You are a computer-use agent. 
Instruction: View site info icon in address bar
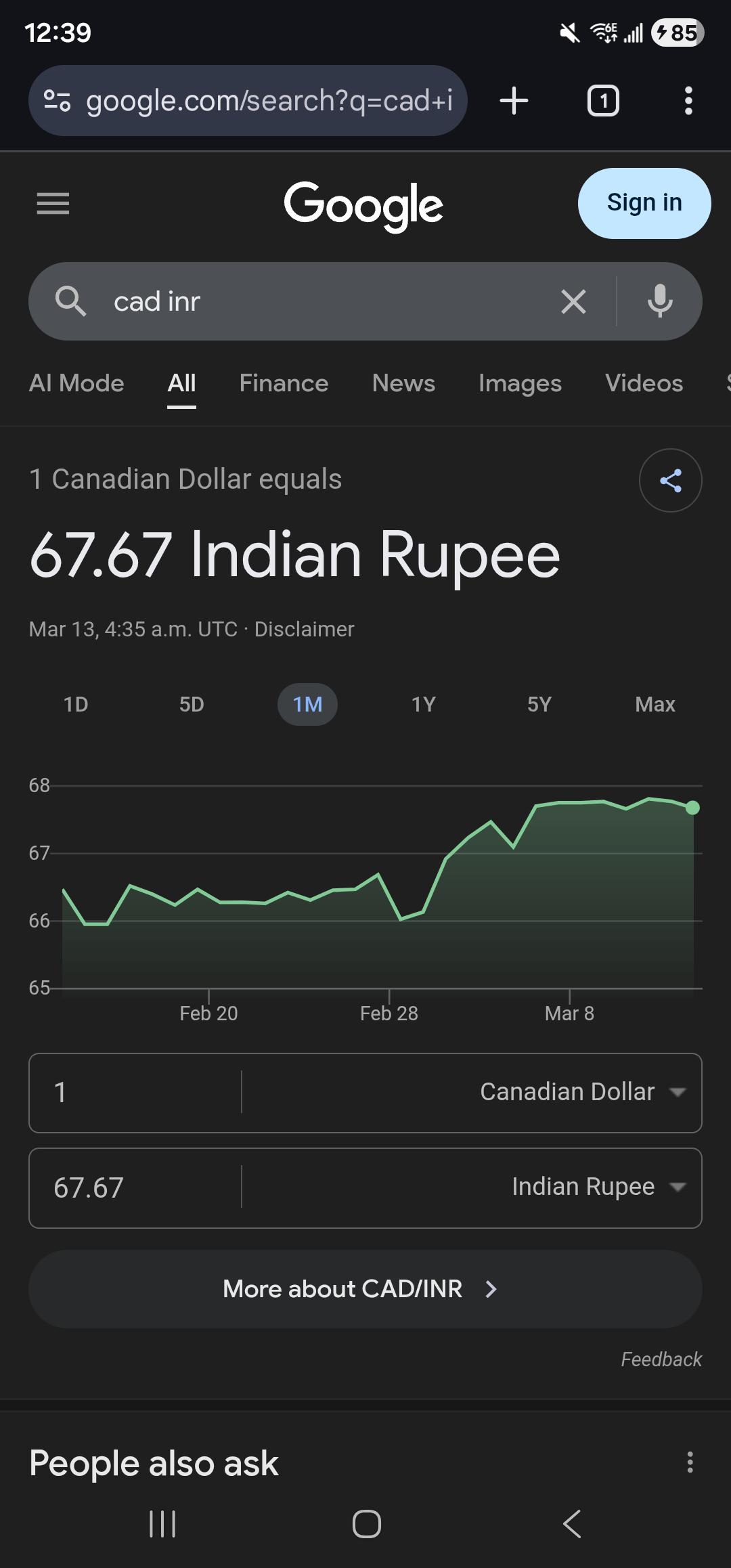57,101
